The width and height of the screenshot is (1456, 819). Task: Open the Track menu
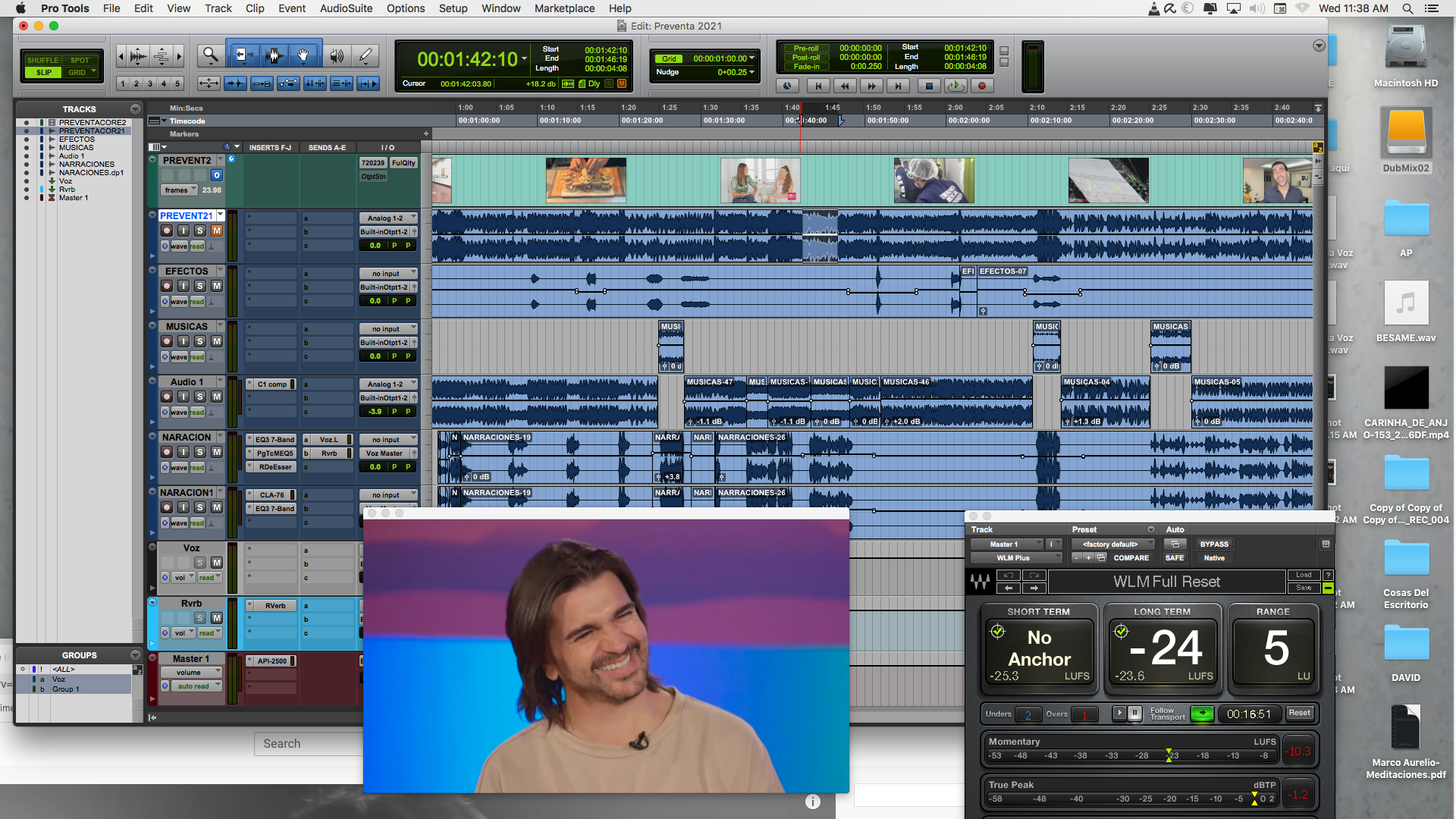pyautogui.click(x=218, y=8)
